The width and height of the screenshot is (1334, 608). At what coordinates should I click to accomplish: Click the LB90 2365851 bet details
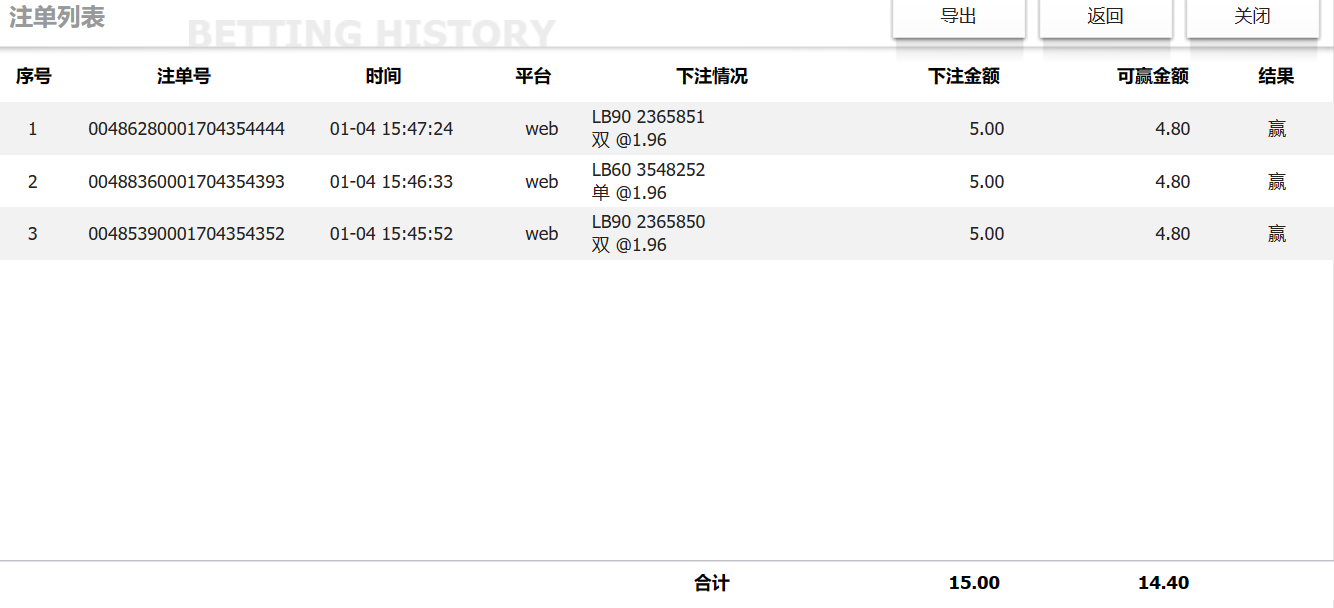pyautogui.click(x=648, y=117)
